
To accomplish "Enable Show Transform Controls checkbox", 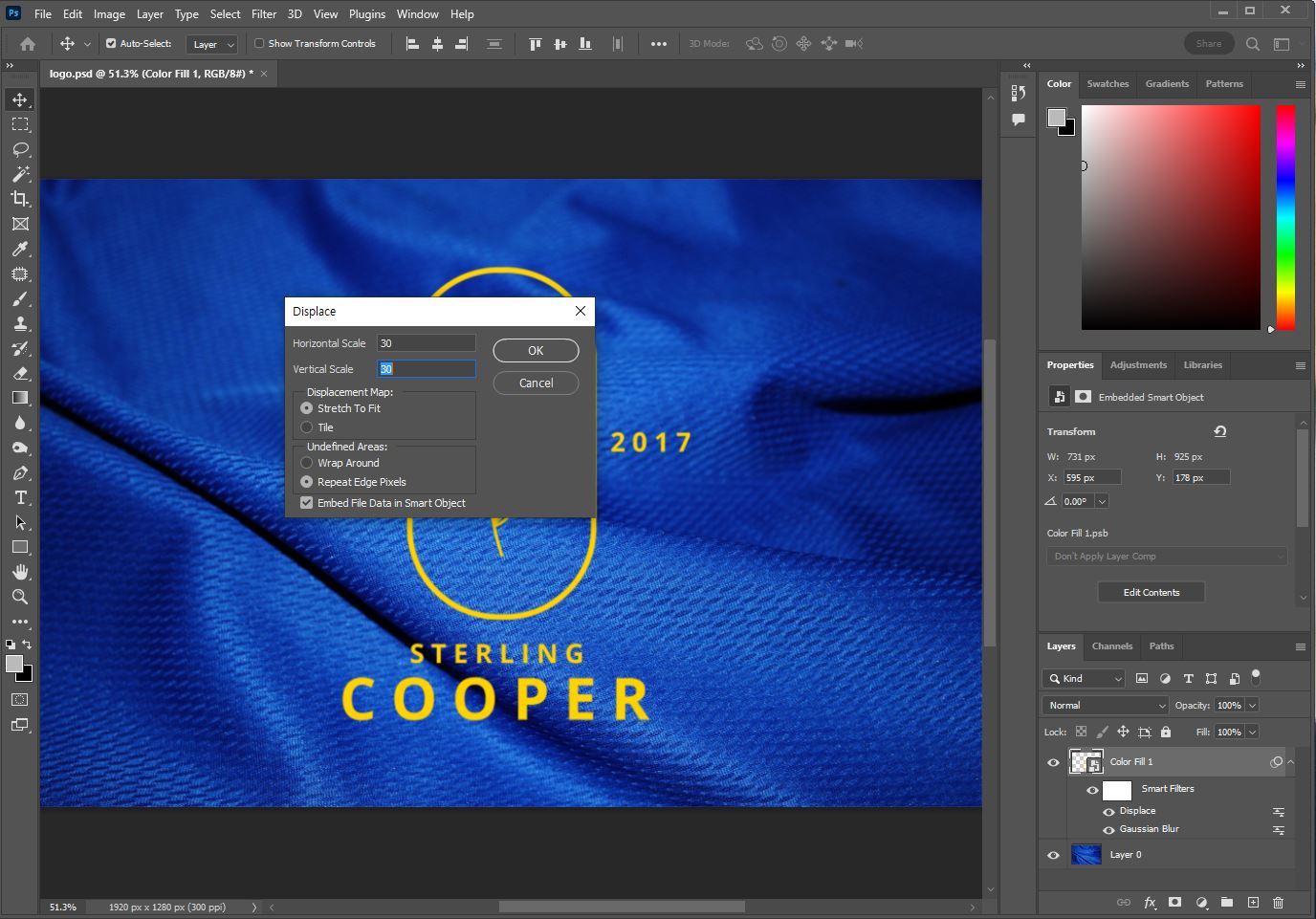I will 259,44.
